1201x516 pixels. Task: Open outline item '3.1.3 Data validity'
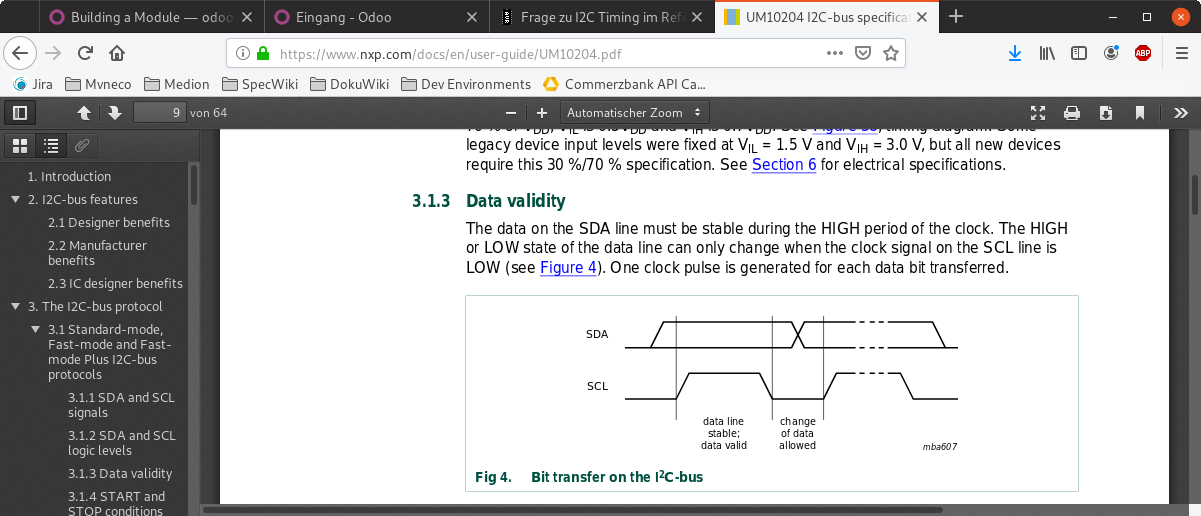point(120,473)
